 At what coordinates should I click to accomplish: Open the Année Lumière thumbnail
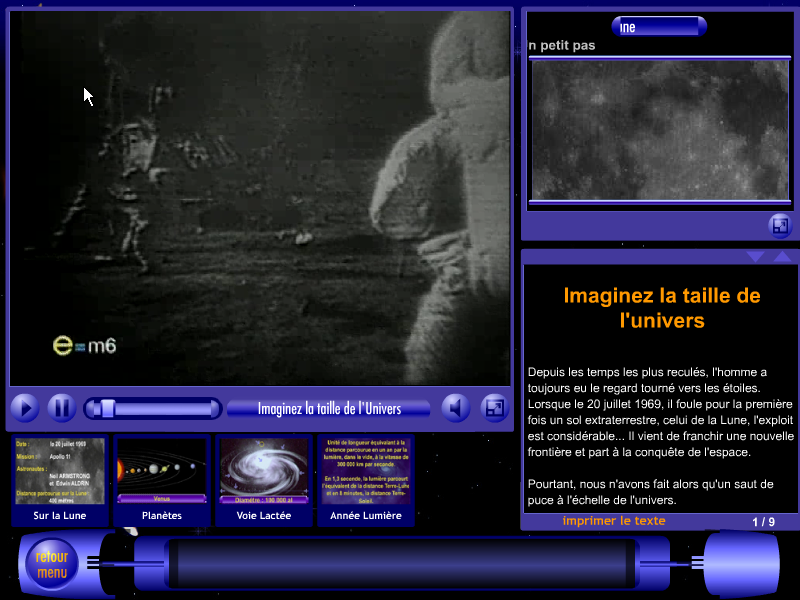(366, 480)
